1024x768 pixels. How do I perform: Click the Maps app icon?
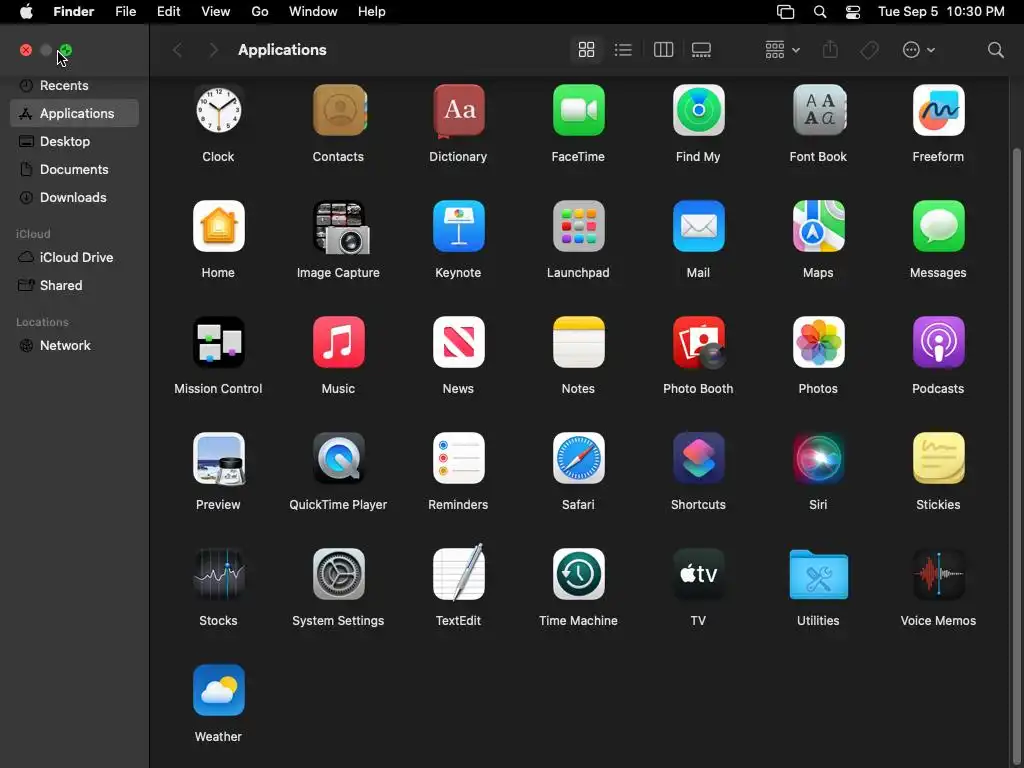coord(818,226)
